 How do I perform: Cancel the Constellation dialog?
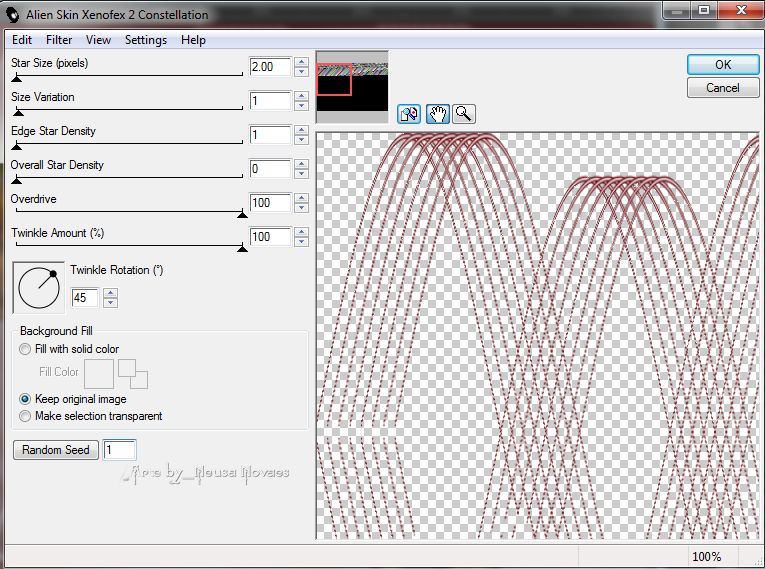tap(723, 88)
